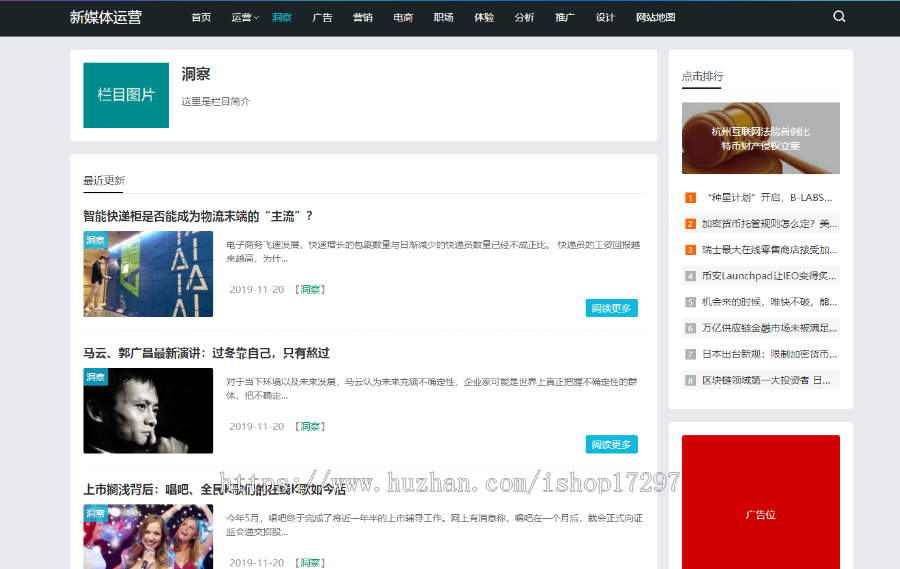The image size is (900, 569).
Task: Click the red 广告位 ad banner
Action: coord(761,502)
